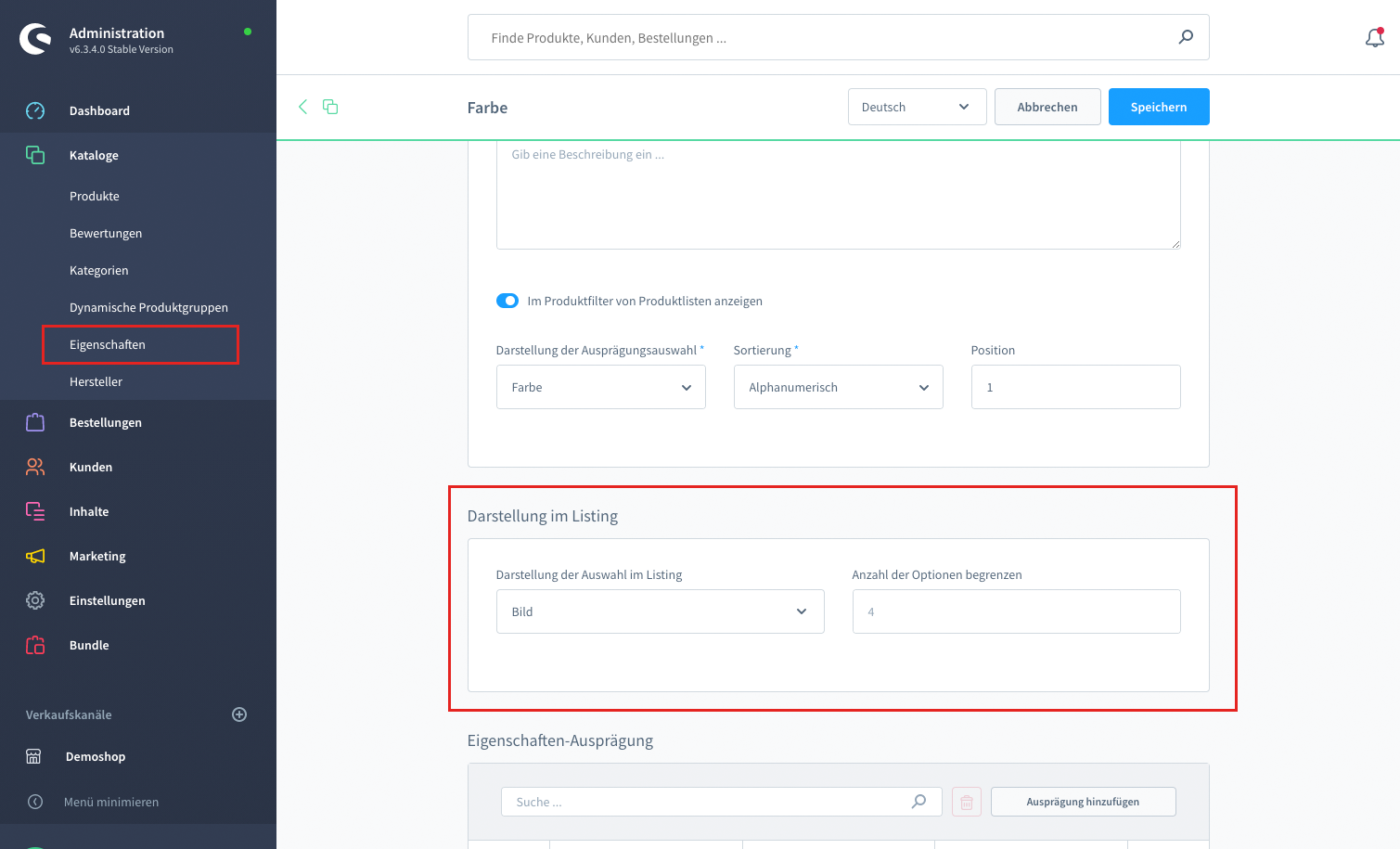Viewport: 1400px width, 849px height.
Task: Open Dashboard menu item
Action: tap(99, 110)
